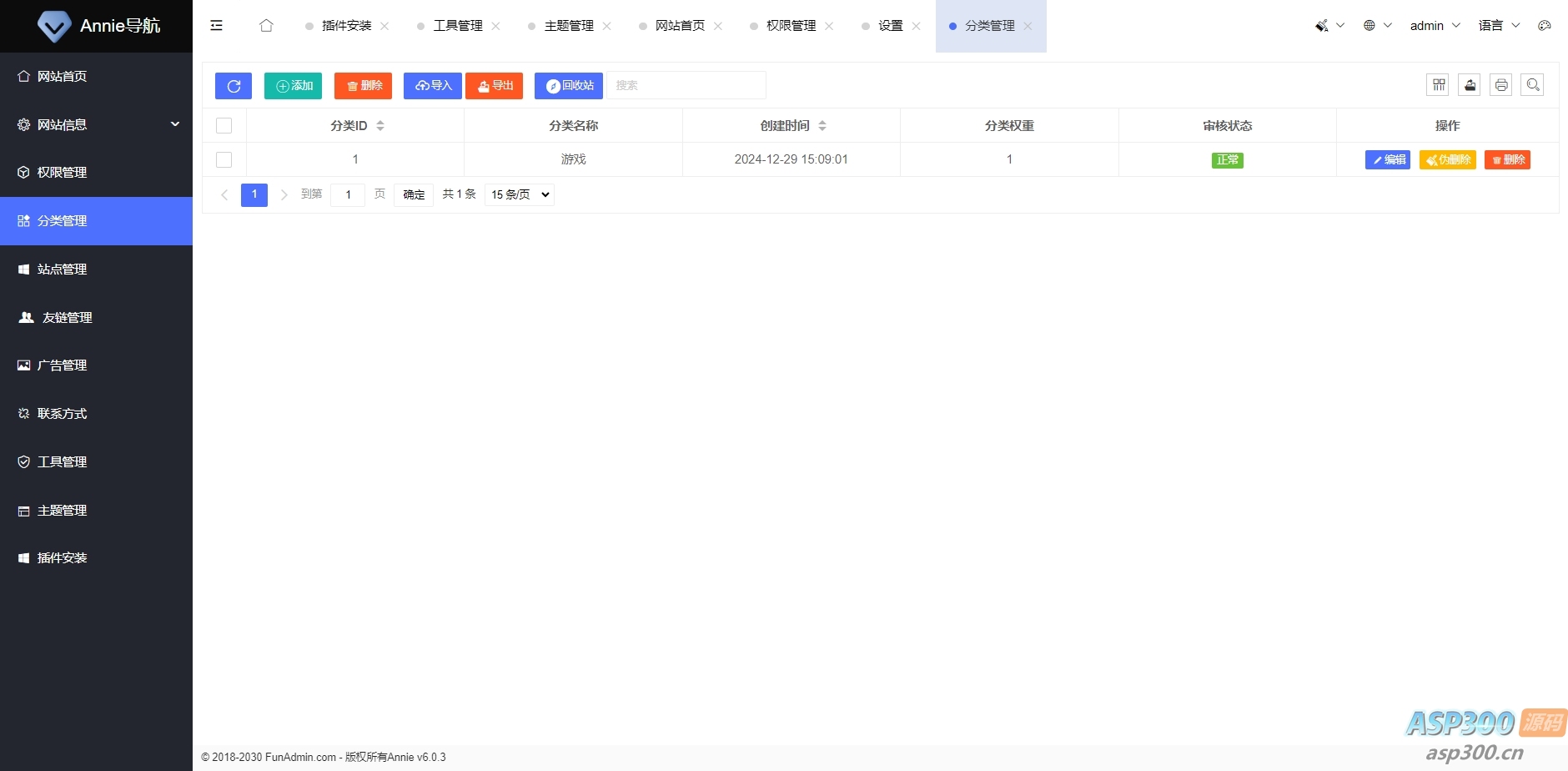Click the export icon beside column filter
Viewport: 1568px width, 771px height.
pos(1470,85)
